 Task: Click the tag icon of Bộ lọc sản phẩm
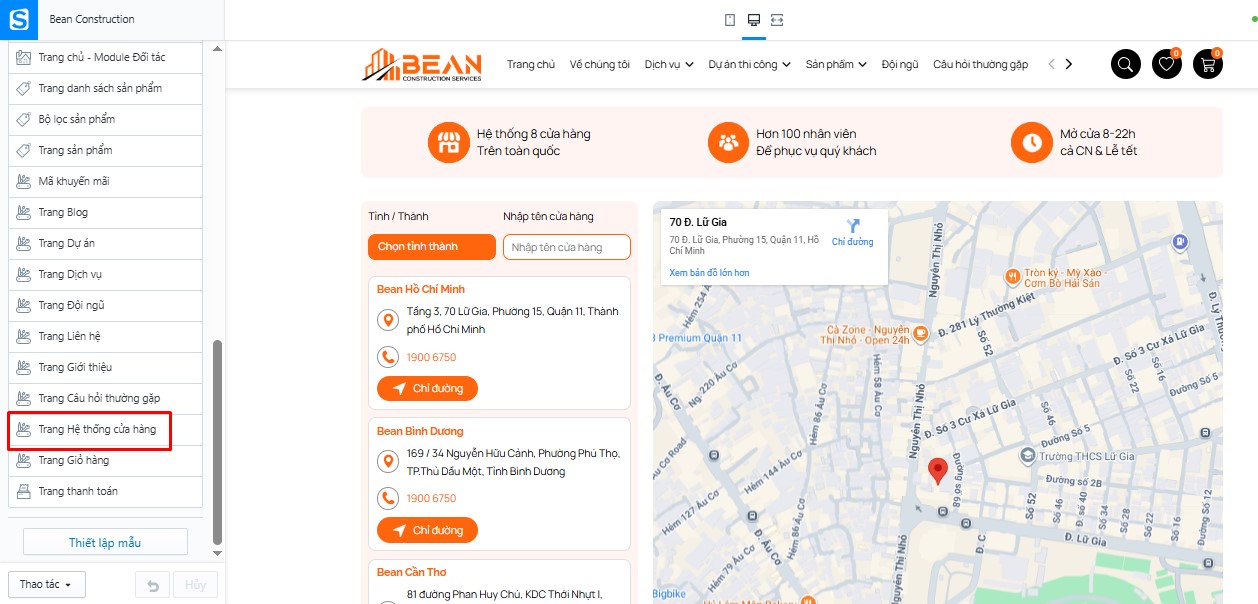24,119
